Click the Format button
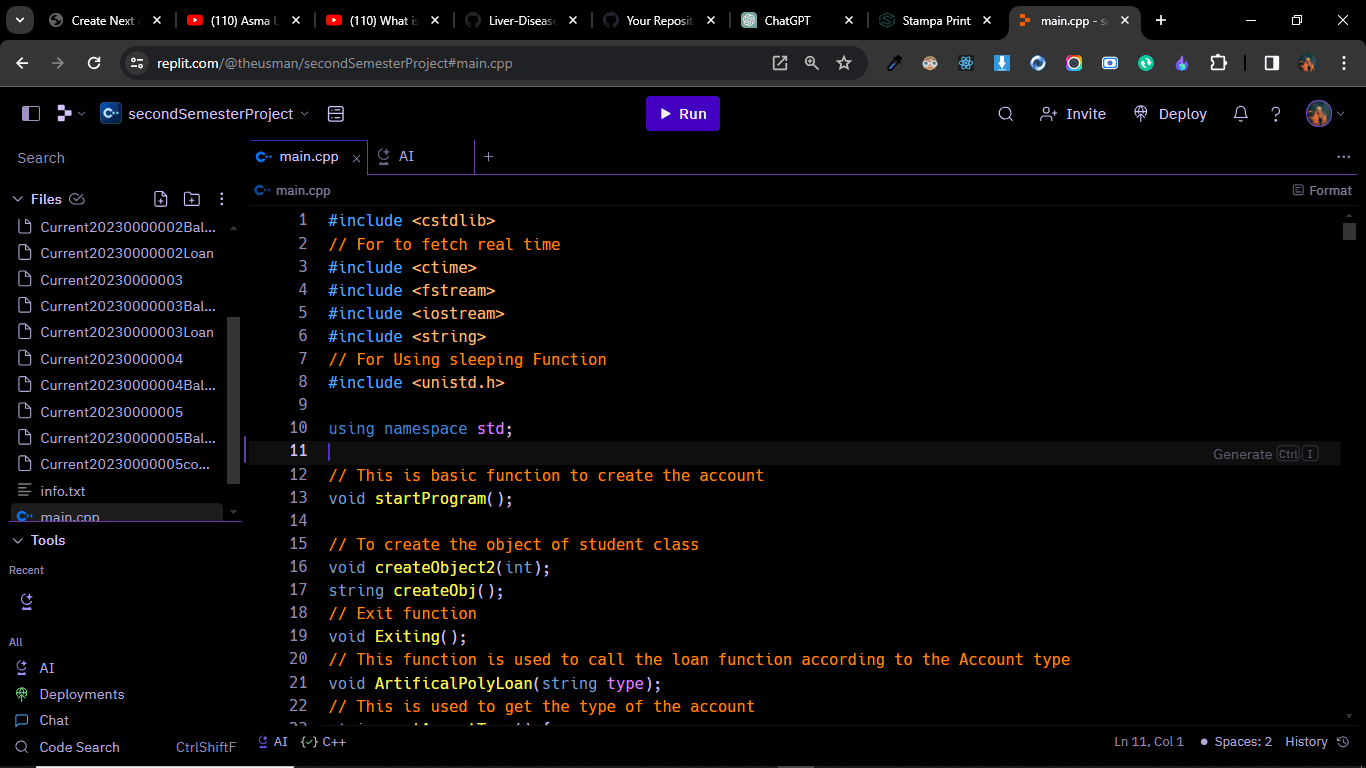This screenshot has height=768, width=1366. (x=1322, y=190)
